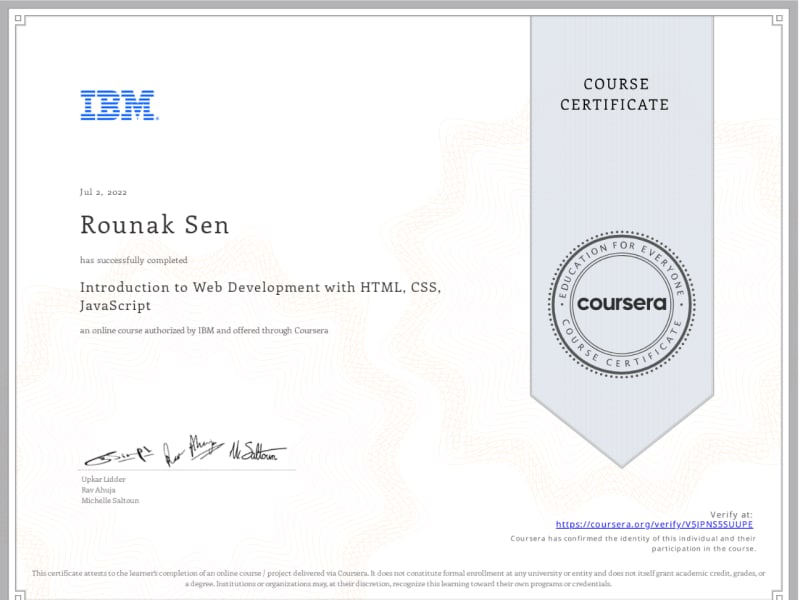Click the name Rav Ahuja
The height and width of the screenshot is (600, 800).
pos(98,490)
